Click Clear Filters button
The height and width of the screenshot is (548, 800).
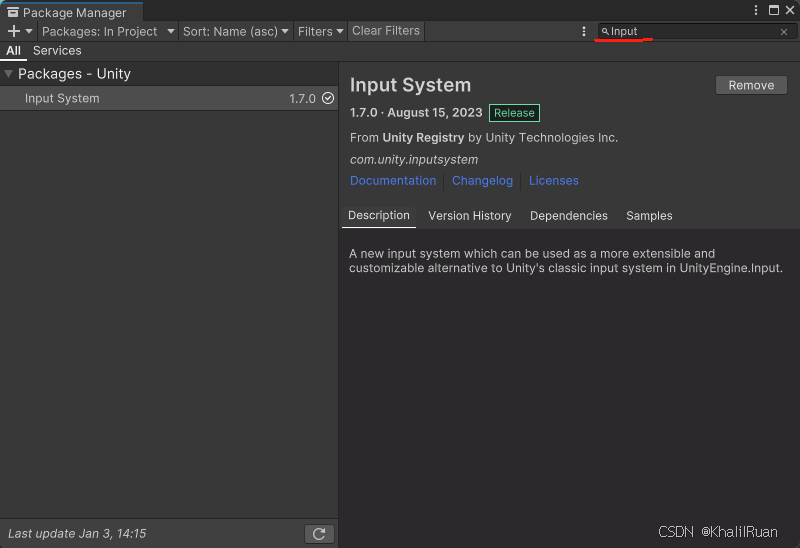click(x=386, y=31)
